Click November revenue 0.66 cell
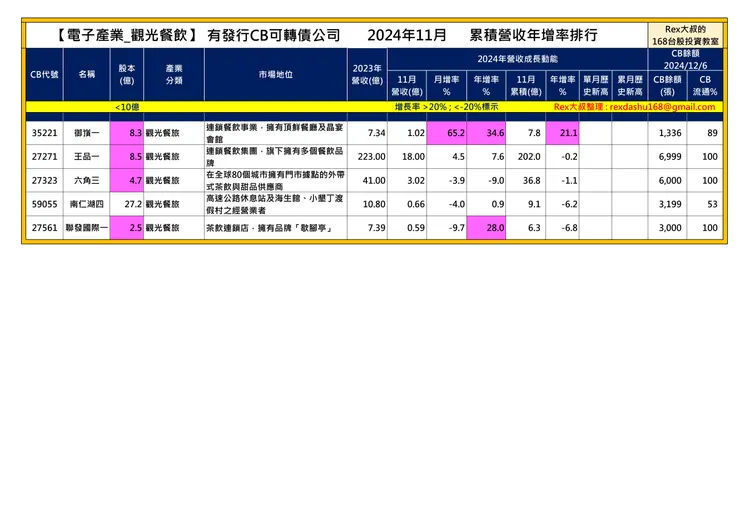 click(407, 204)
